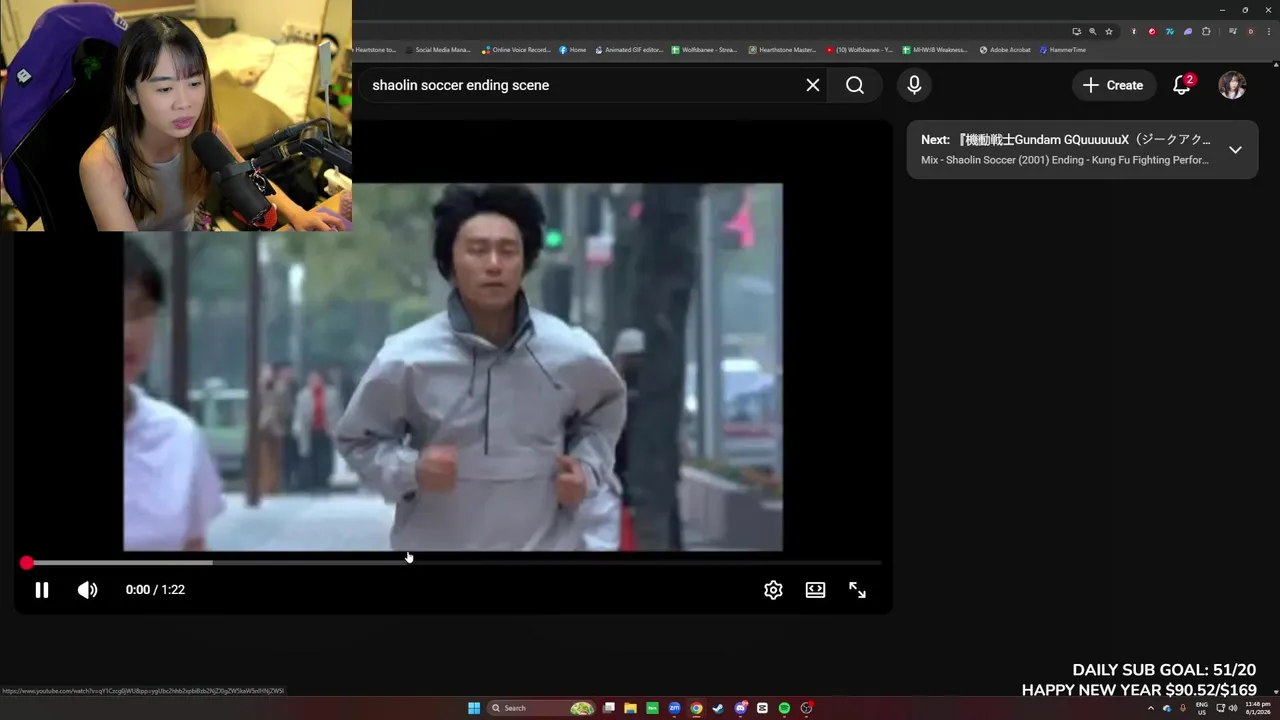The width and height of the screenshot is (1280, 720).
Task: Open Zoom from the taskbar
Action: [674, 708]
